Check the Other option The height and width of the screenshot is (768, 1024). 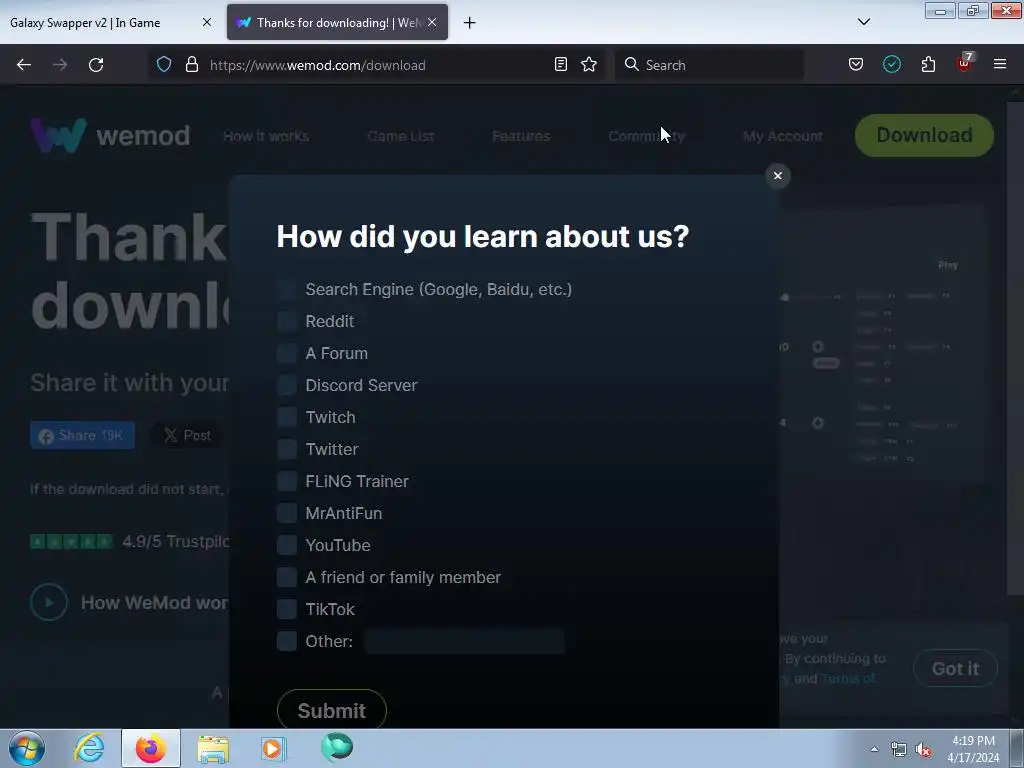[287, 641]
